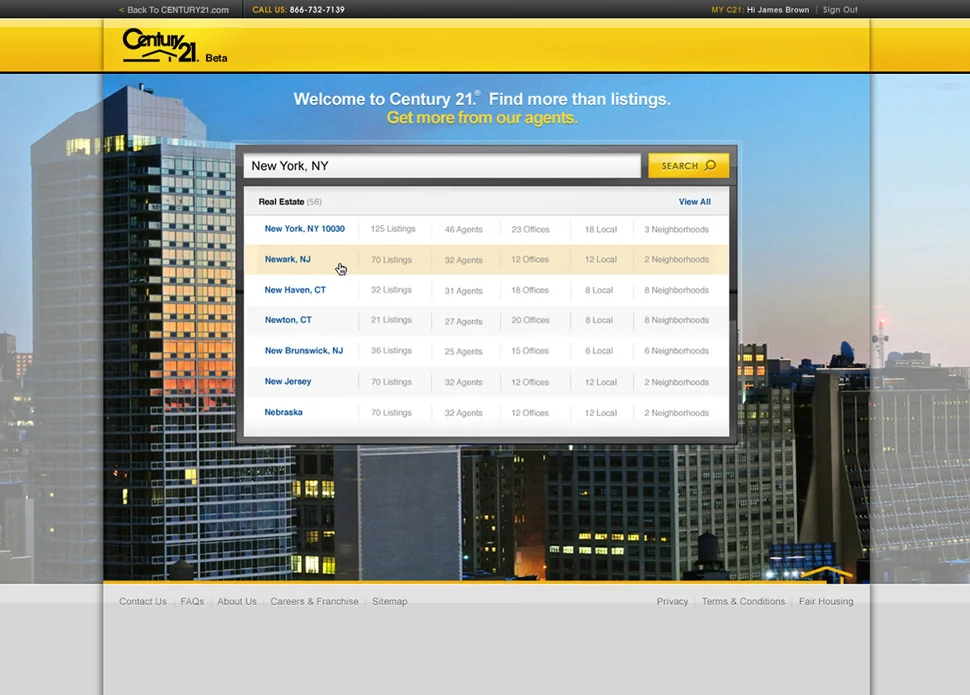970x695 pixels.
Task: Select the Nebraska result
Action: click(283, 412)
